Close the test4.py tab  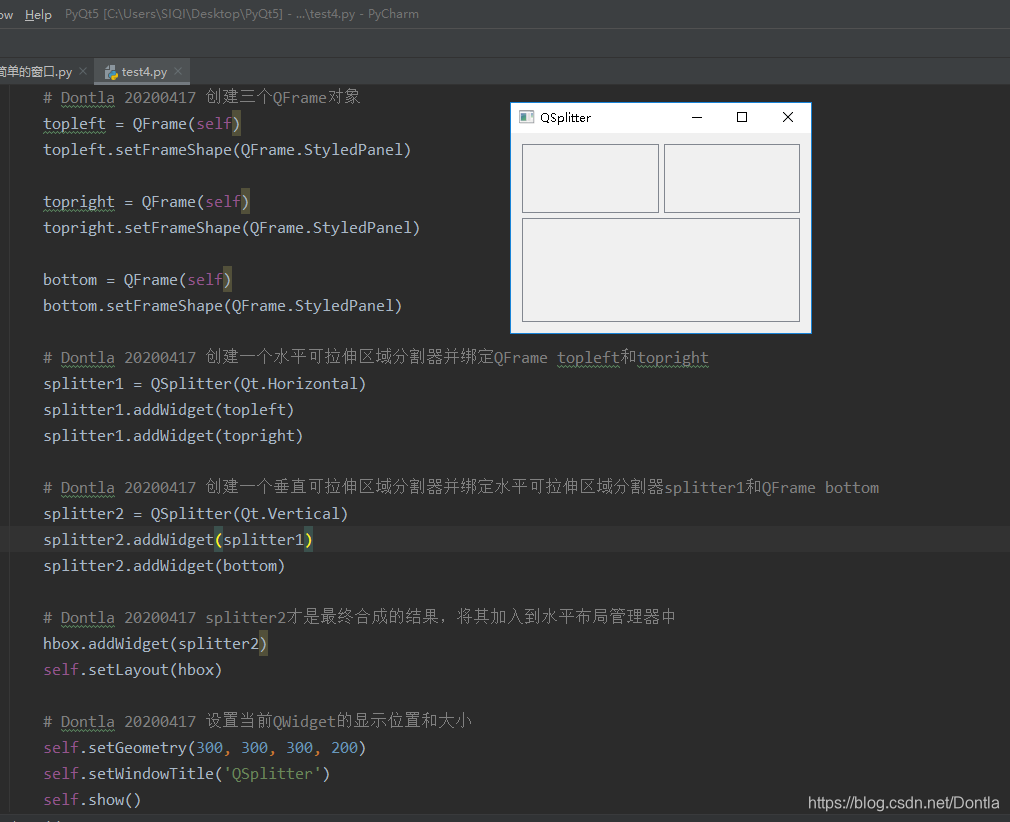click(x=178, y=72)
